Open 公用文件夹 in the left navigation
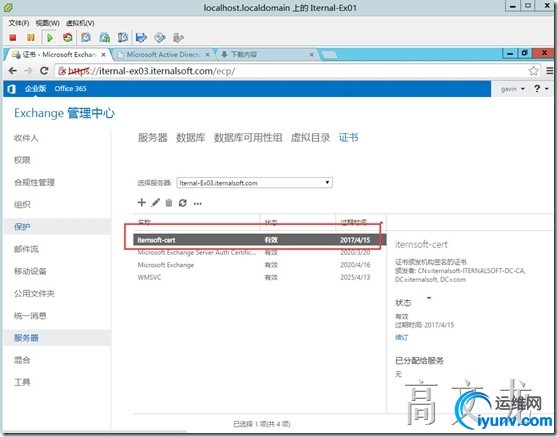 click(x=34, y=294)
